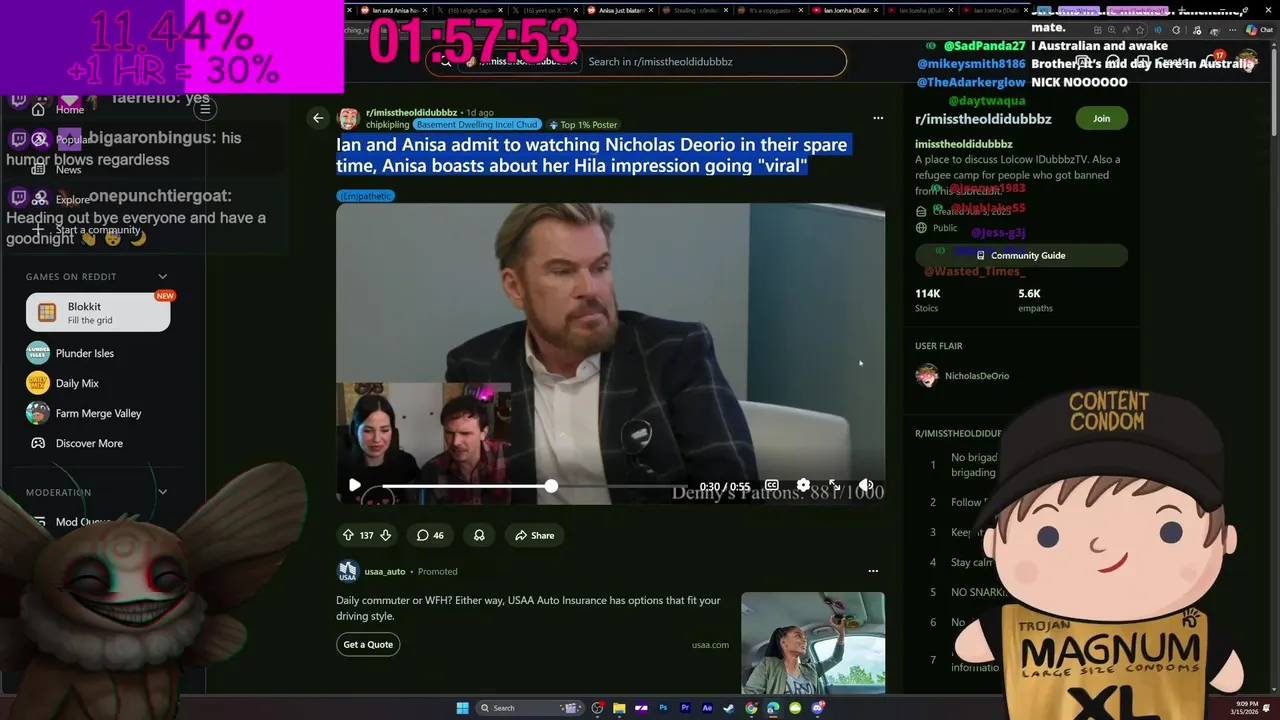Go back using the arrow beside the post
This screenshot has width=1280, height=720.
[x=318, y=118]
